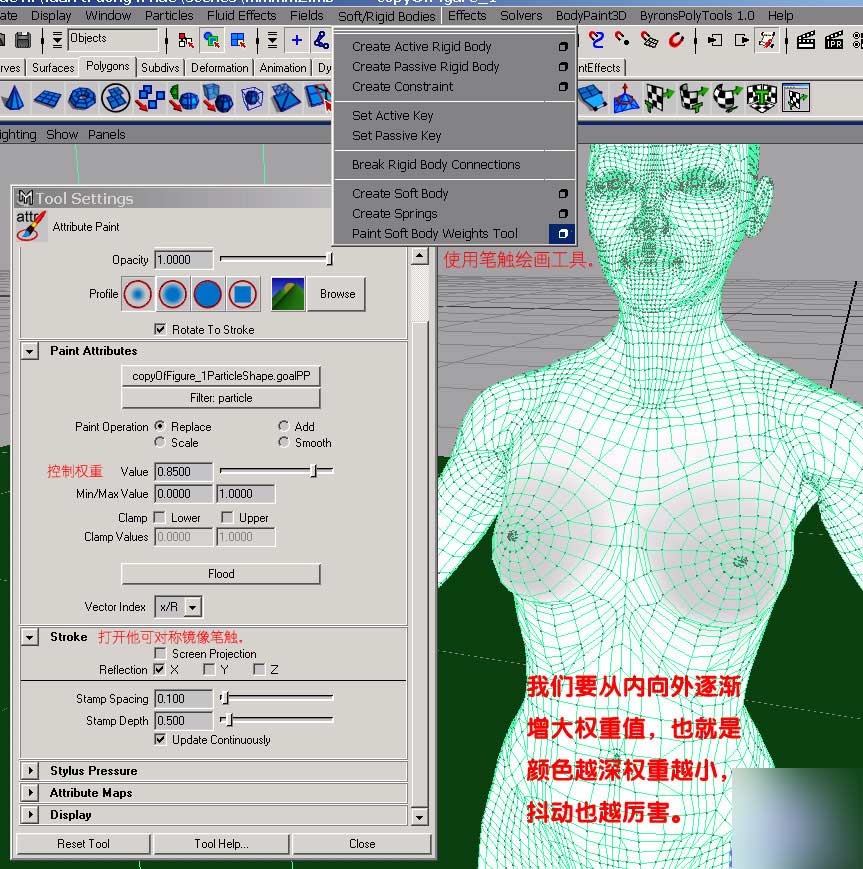This screenshot has width=863, height=869.
Task: Select the soft round brush profile
Action: (x=138, y=293)
